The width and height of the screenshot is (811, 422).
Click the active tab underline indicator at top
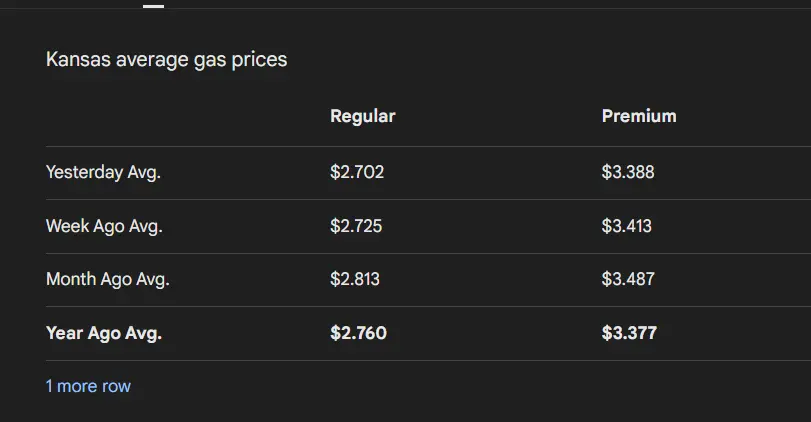pyautogui.click(x=153, y=5)
